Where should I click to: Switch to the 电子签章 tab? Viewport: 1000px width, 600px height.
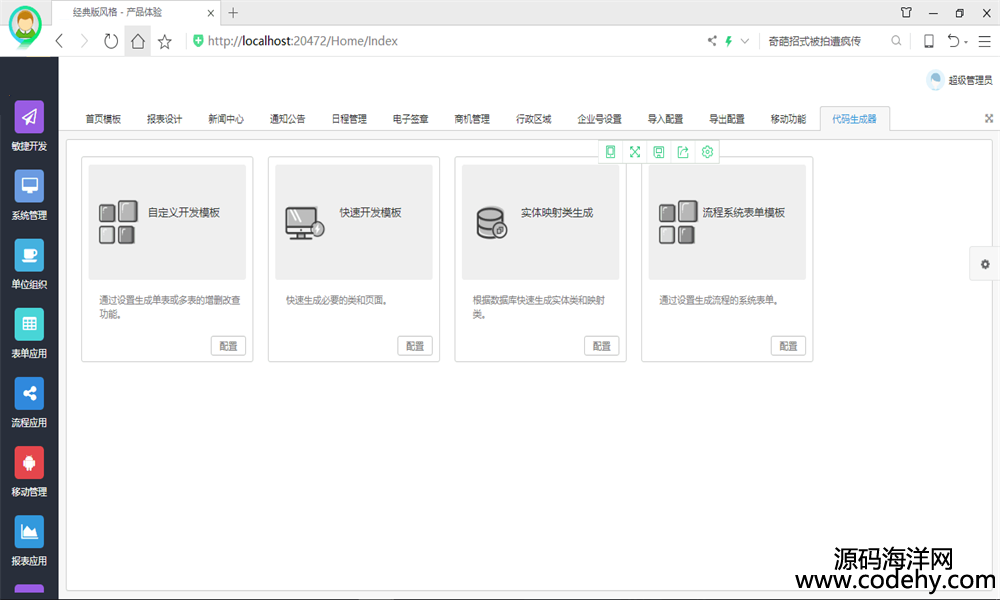(410, 119)
